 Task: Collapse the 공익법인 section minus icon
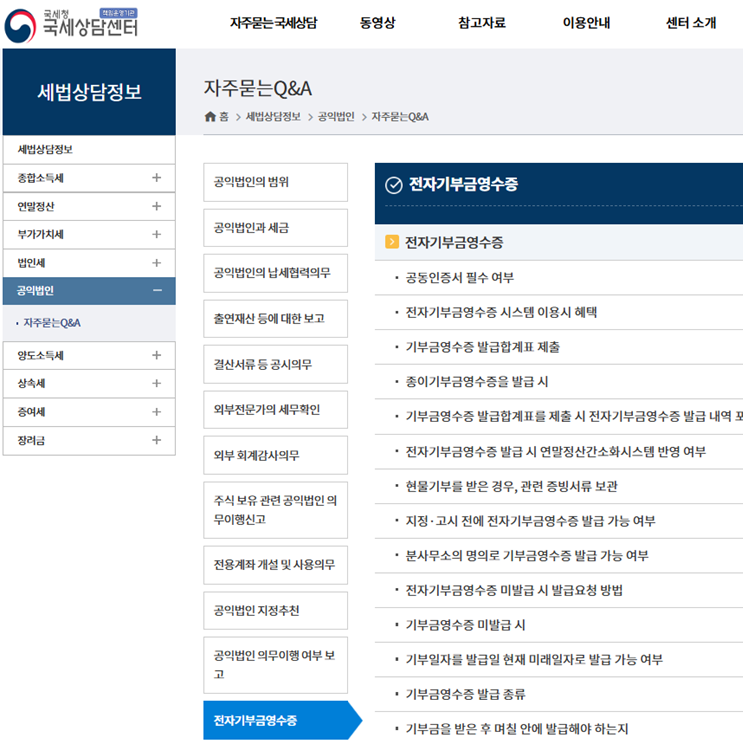(x=156, y=291)
